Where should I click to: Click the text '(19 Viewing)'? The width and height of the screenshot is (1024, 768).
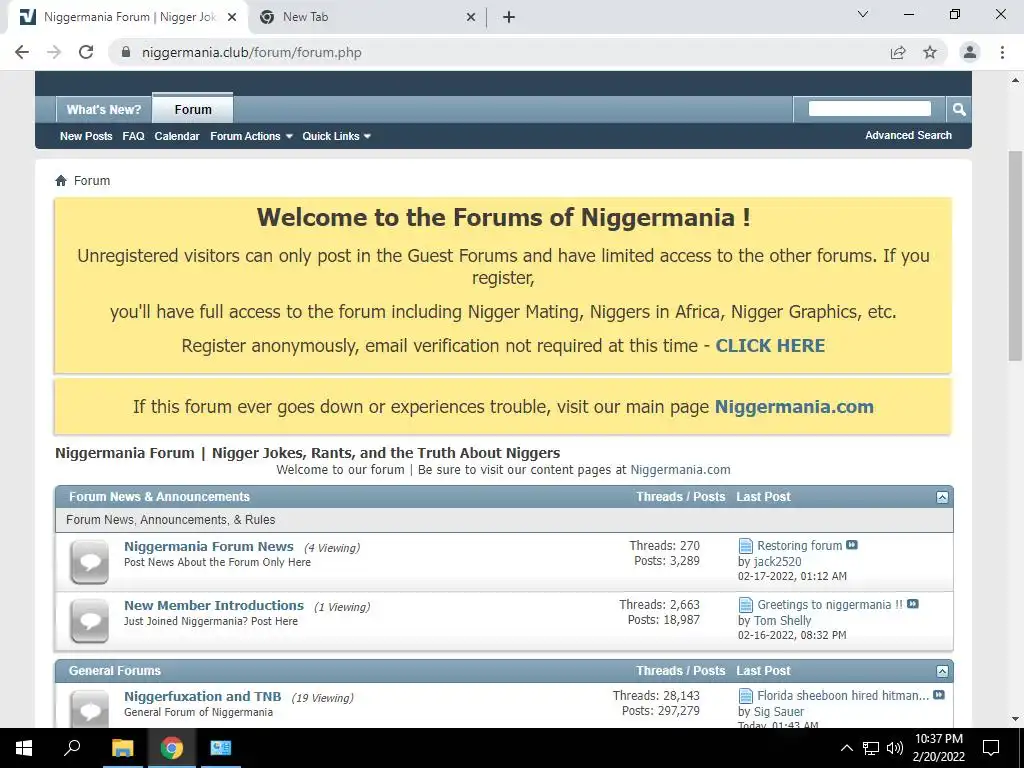point(323,698)
